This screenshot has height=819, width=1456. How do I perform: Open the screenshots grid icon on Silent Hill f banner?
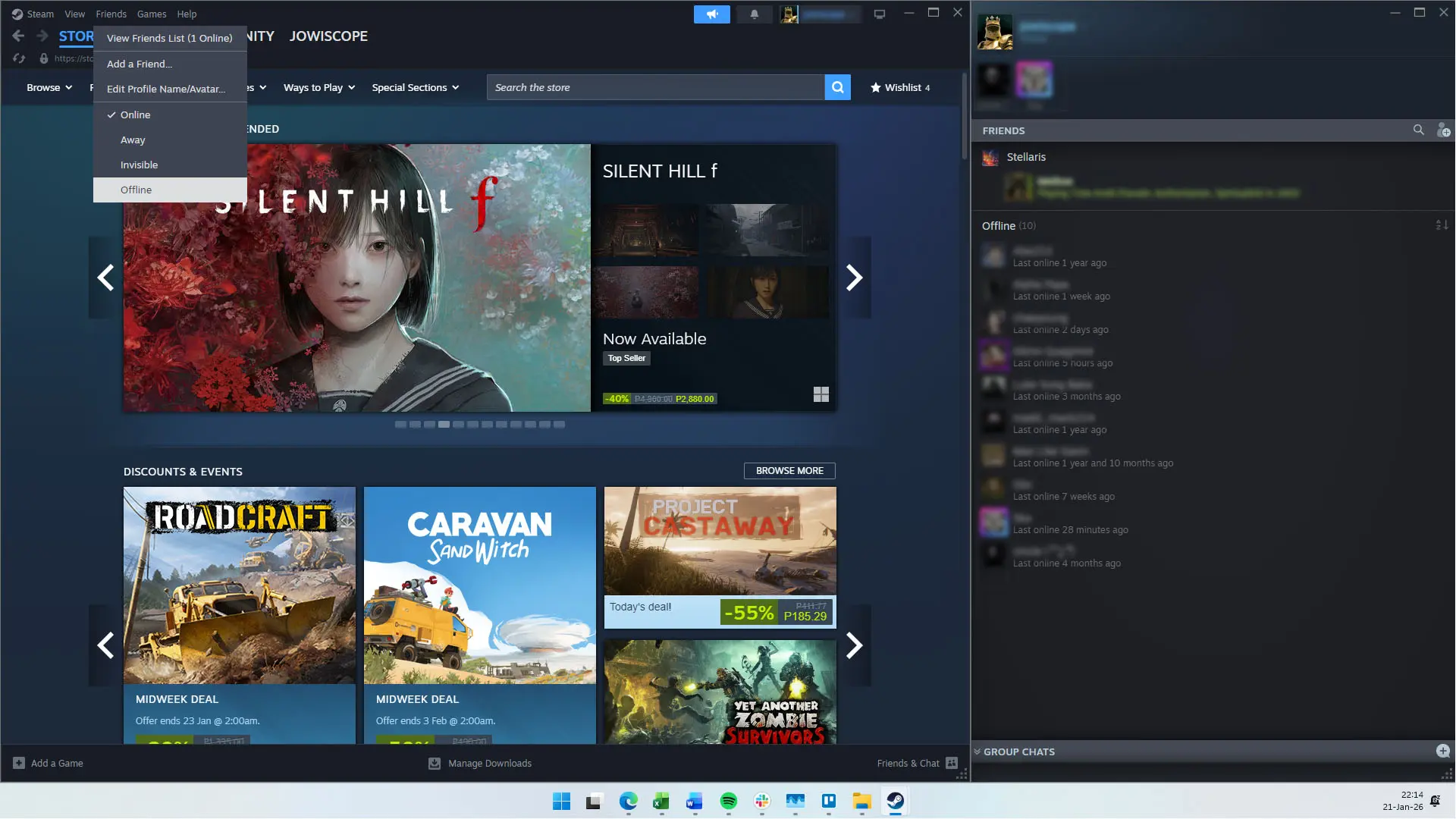click(821, 394)
